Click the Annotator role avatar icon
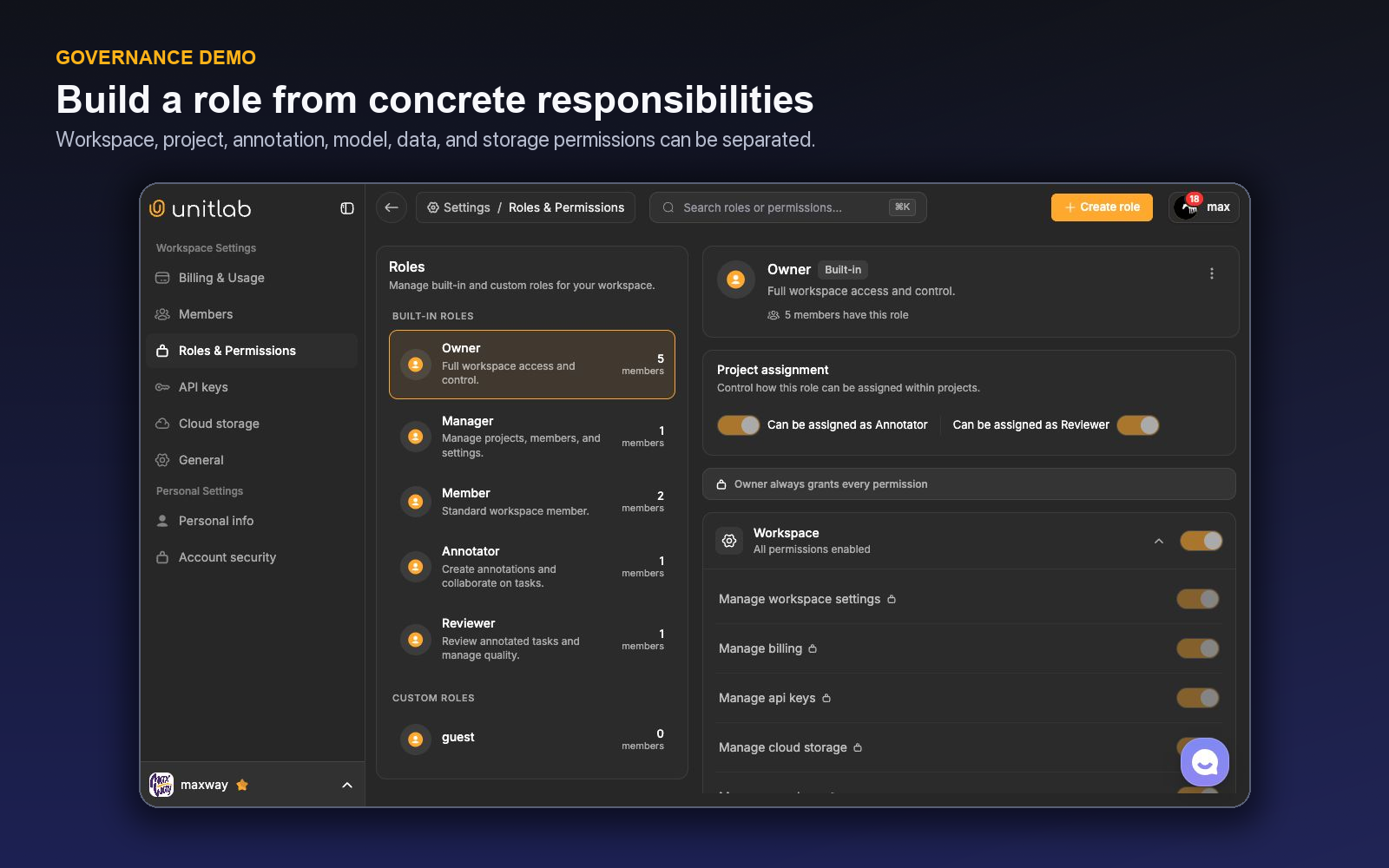 pos(416,567)
